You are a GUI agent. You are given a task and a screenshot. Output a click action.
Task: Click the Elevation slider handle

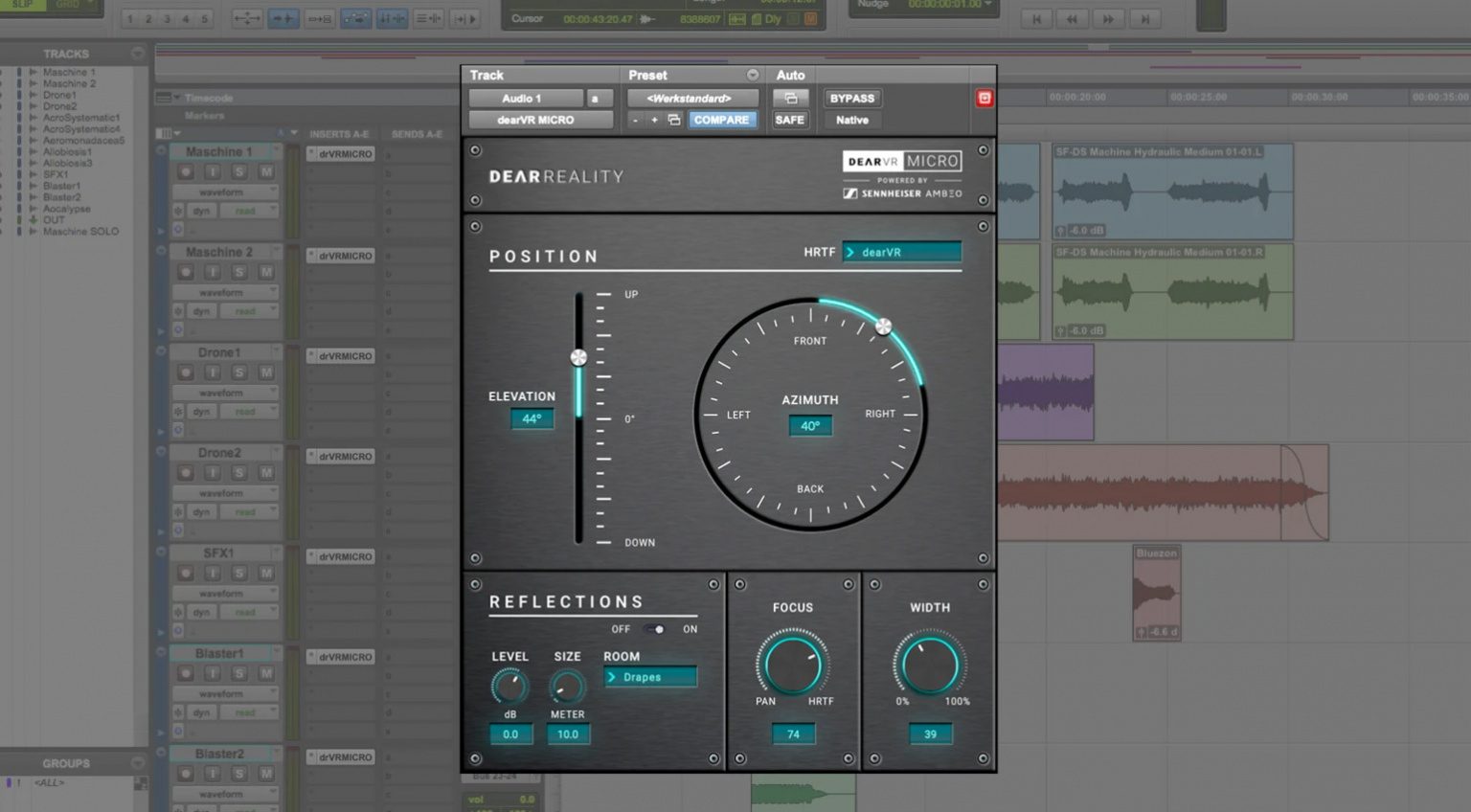click(578, 357)
